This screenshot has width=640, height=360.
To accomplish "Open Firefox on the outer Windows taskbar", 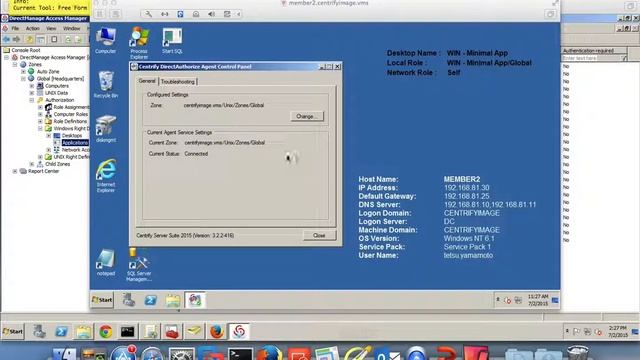I will tap(217, 332).
